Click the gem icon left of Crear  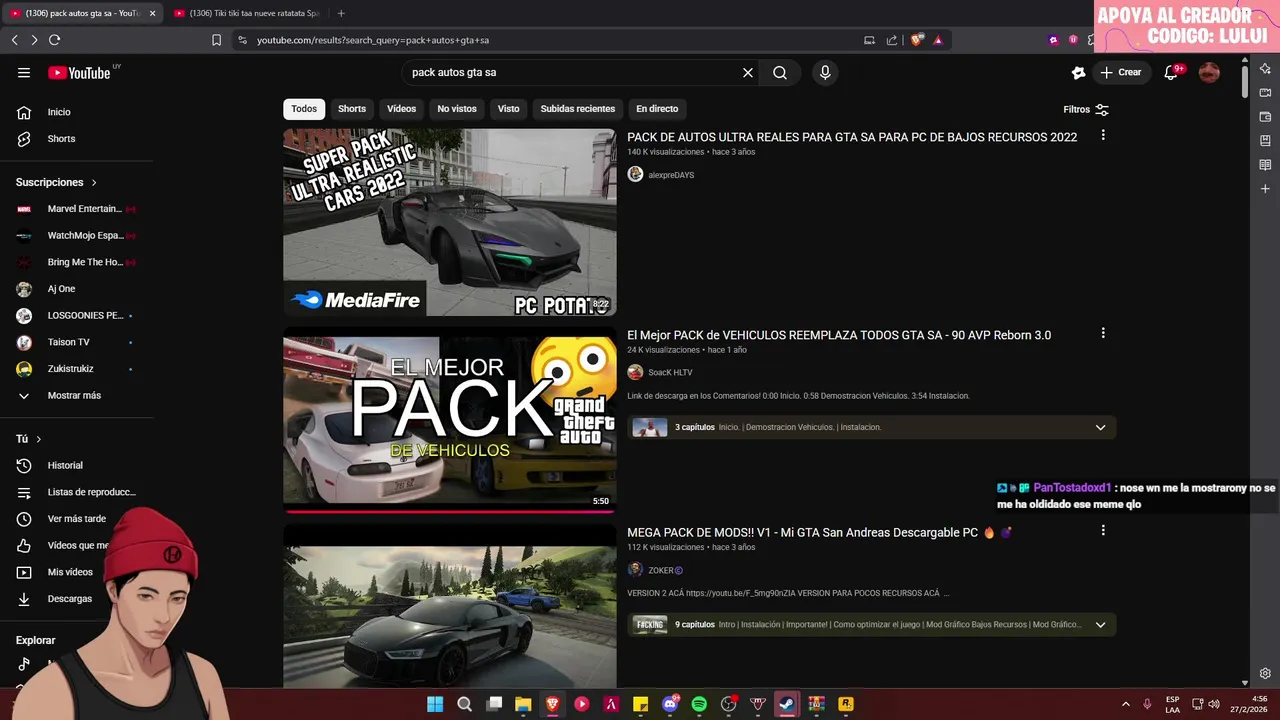[x=1078, y=72]
